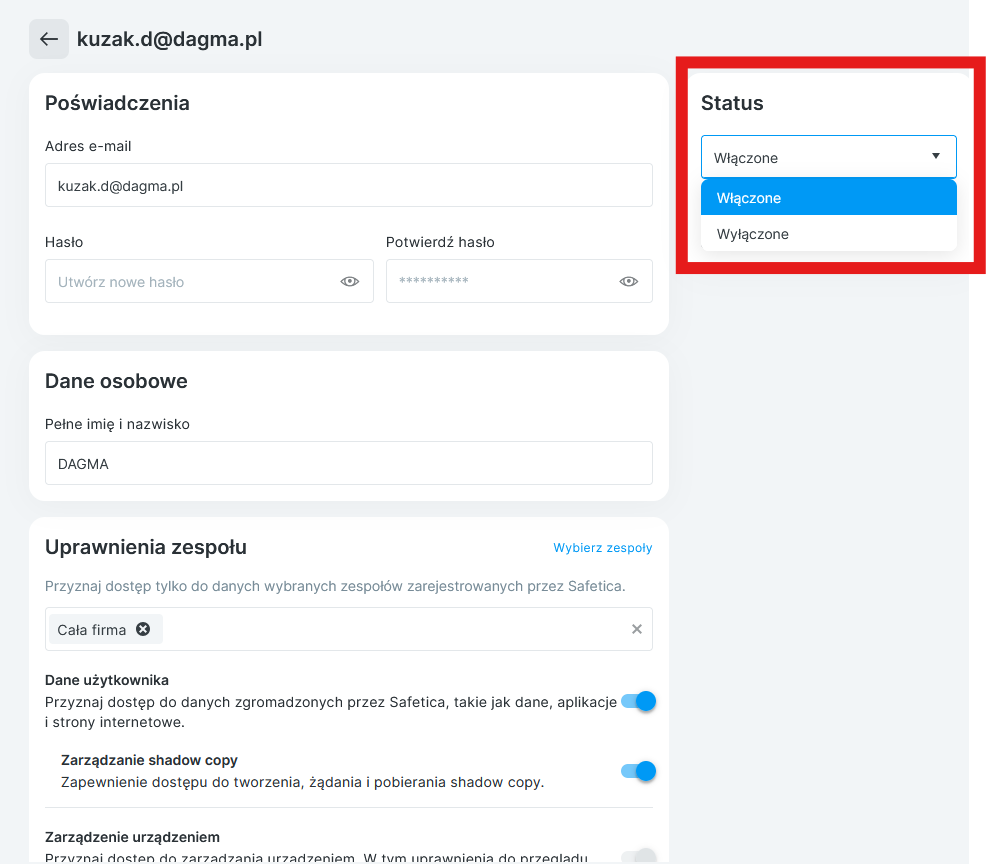
Task: Click the Utwórz nowe hasło placeholder text
Action: point(121,282)
